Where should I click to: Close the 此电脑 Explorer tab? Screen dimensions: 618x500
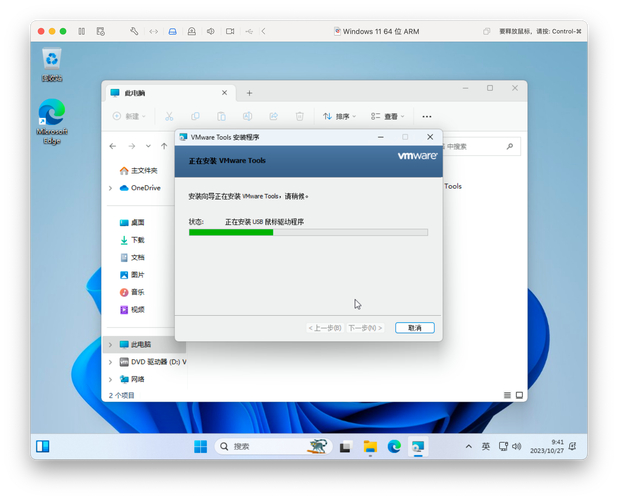point(224,93)
